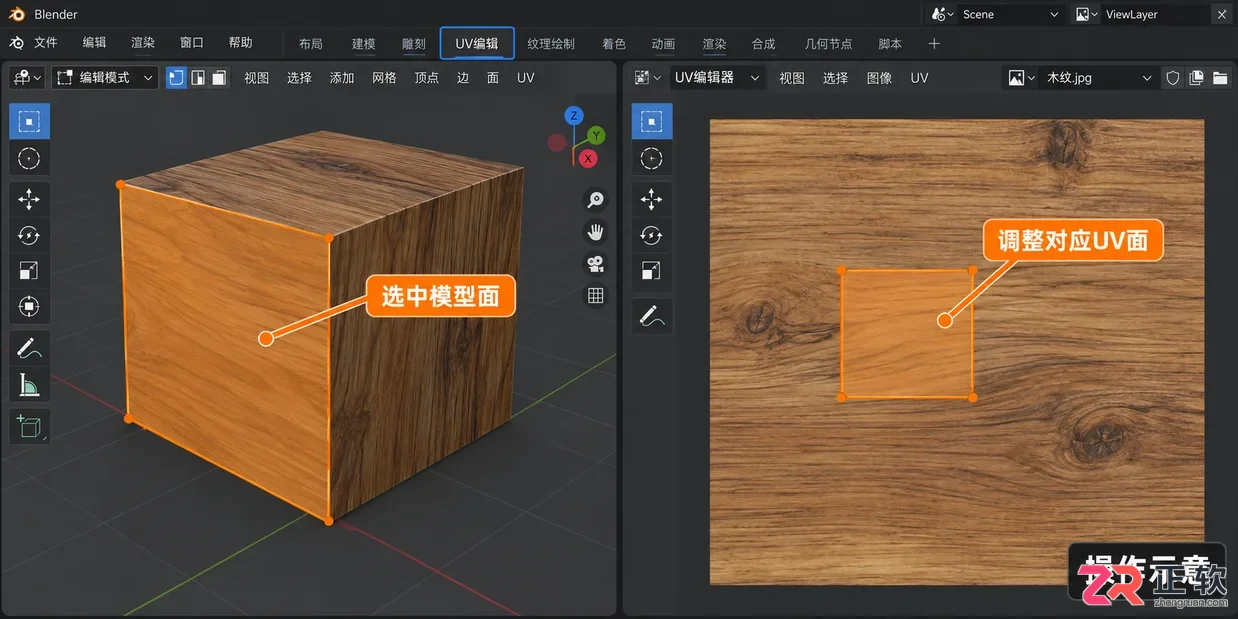The height and width of the screenshot is (619, 1238).
Task: Switch to the 雕刻 workspace tab
Action: pos(414,44)
